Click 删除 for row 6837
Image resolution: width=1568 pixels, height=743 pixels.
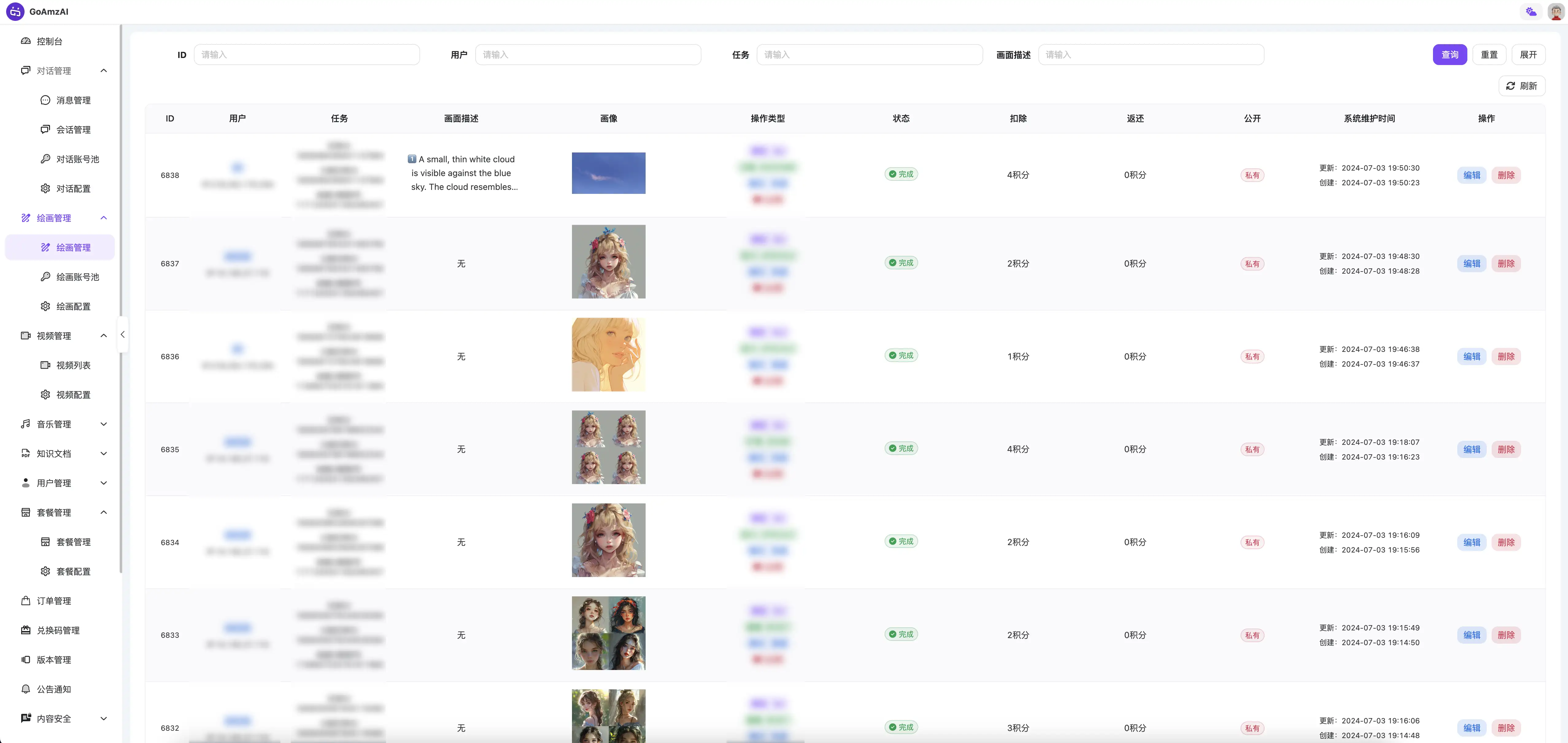tap(1506, 264)
